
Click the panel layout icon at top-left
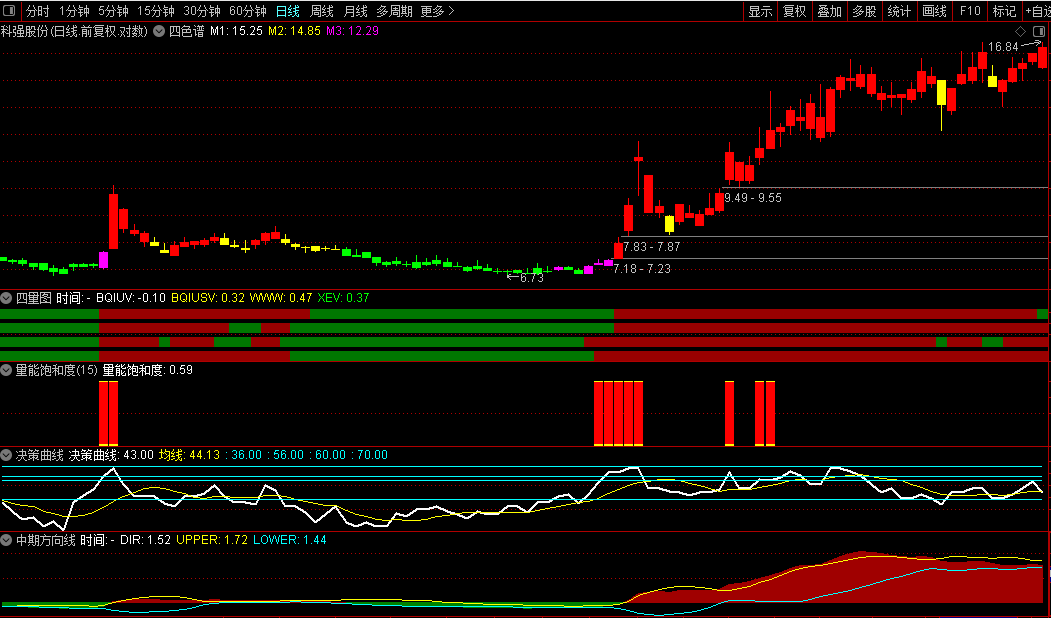click(x=10, y=12)
